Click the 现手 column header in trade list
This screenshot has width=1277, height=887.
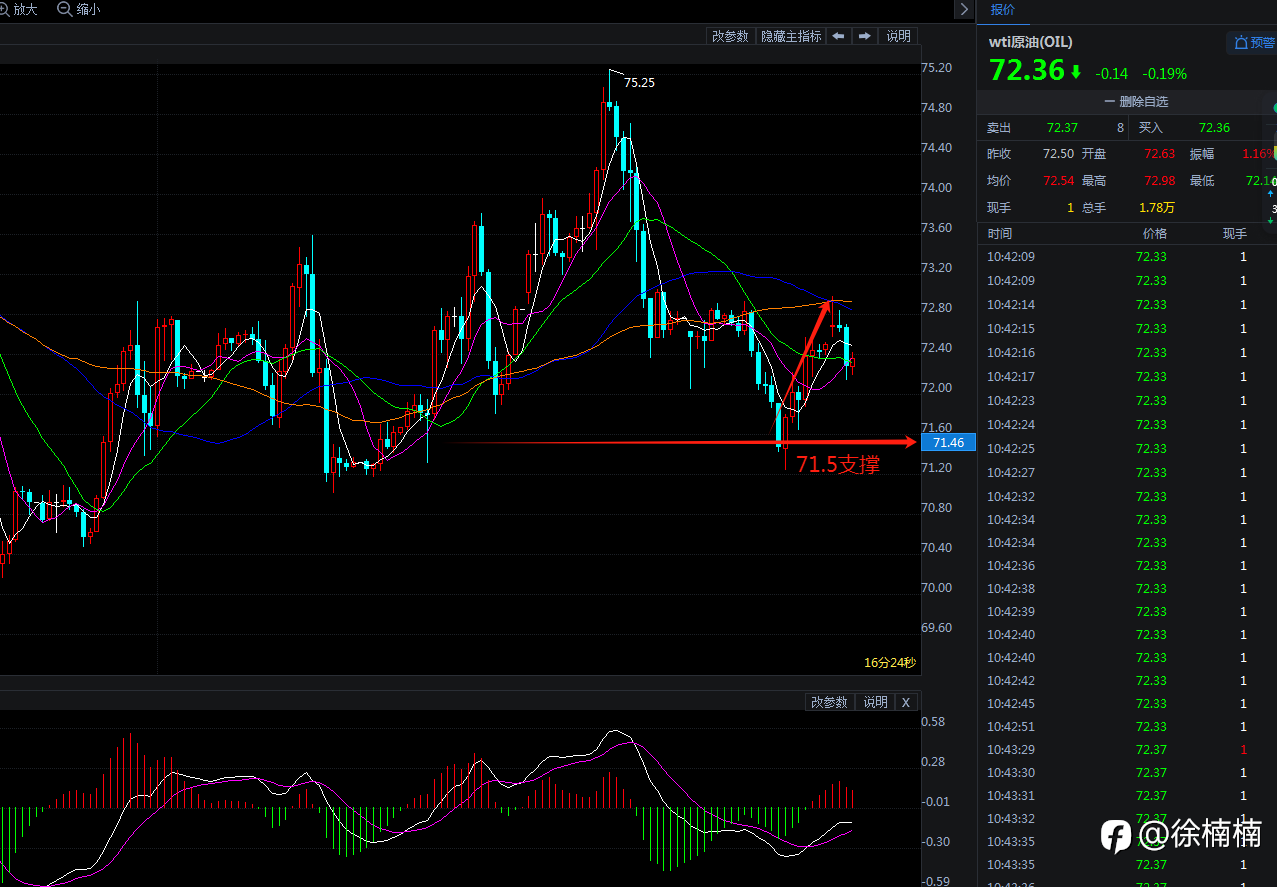coord(1235,234)
